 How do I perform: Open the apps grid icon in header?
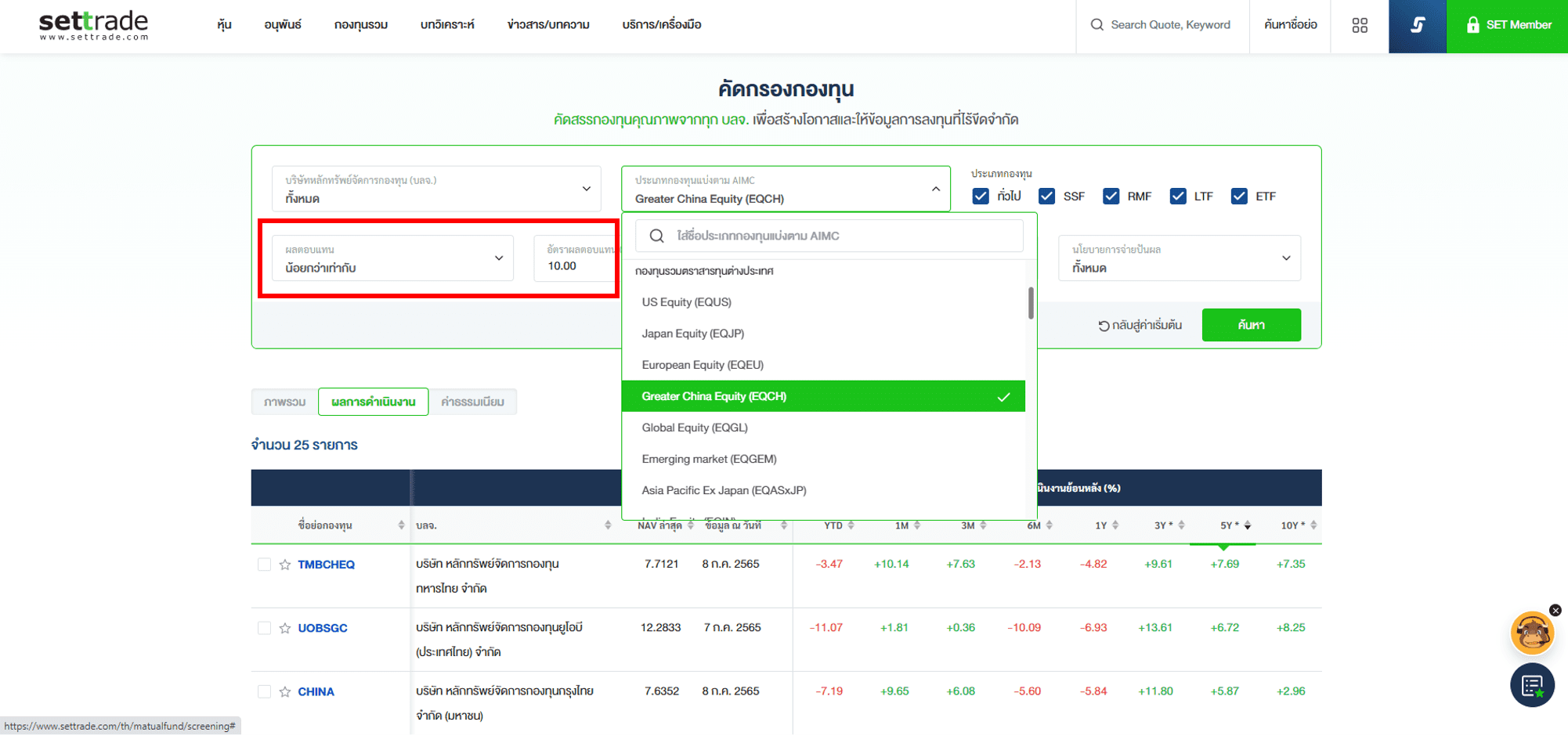(1360, 26)
